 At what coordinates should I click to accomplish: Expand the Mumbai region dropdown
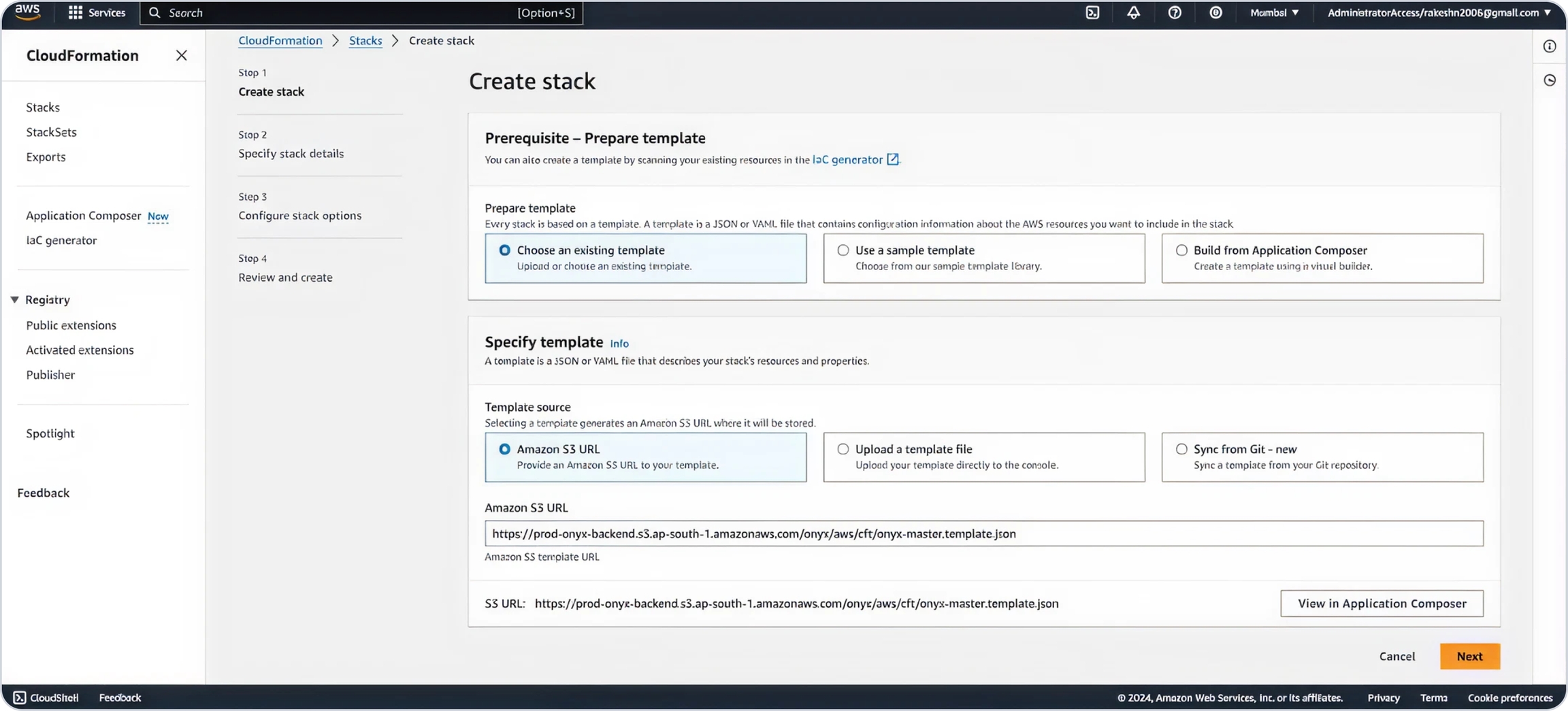click(1274, 12)
